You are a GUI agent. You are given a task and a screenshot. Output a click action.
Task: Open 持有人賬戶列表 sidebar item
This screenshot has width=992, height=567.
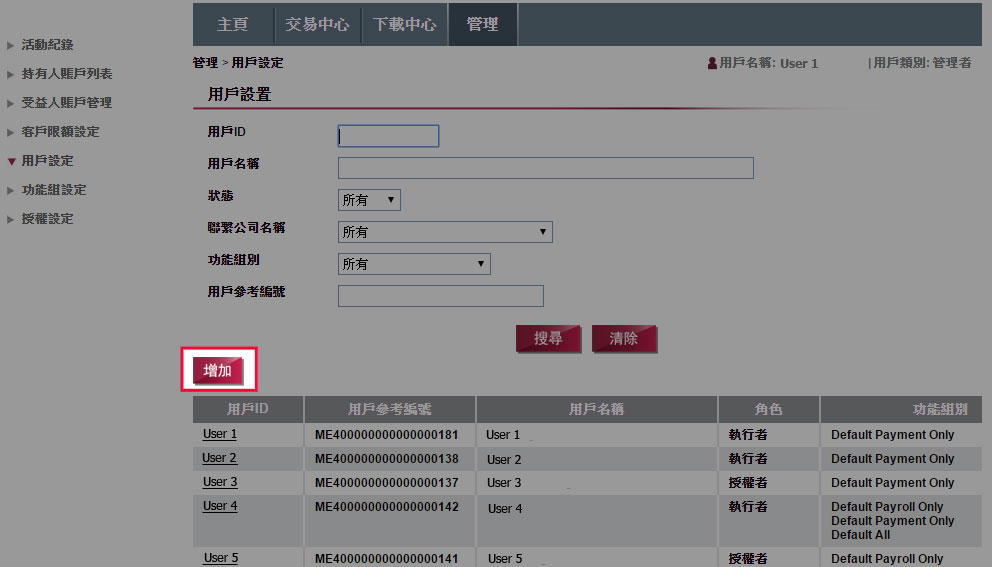pos(66,74)
